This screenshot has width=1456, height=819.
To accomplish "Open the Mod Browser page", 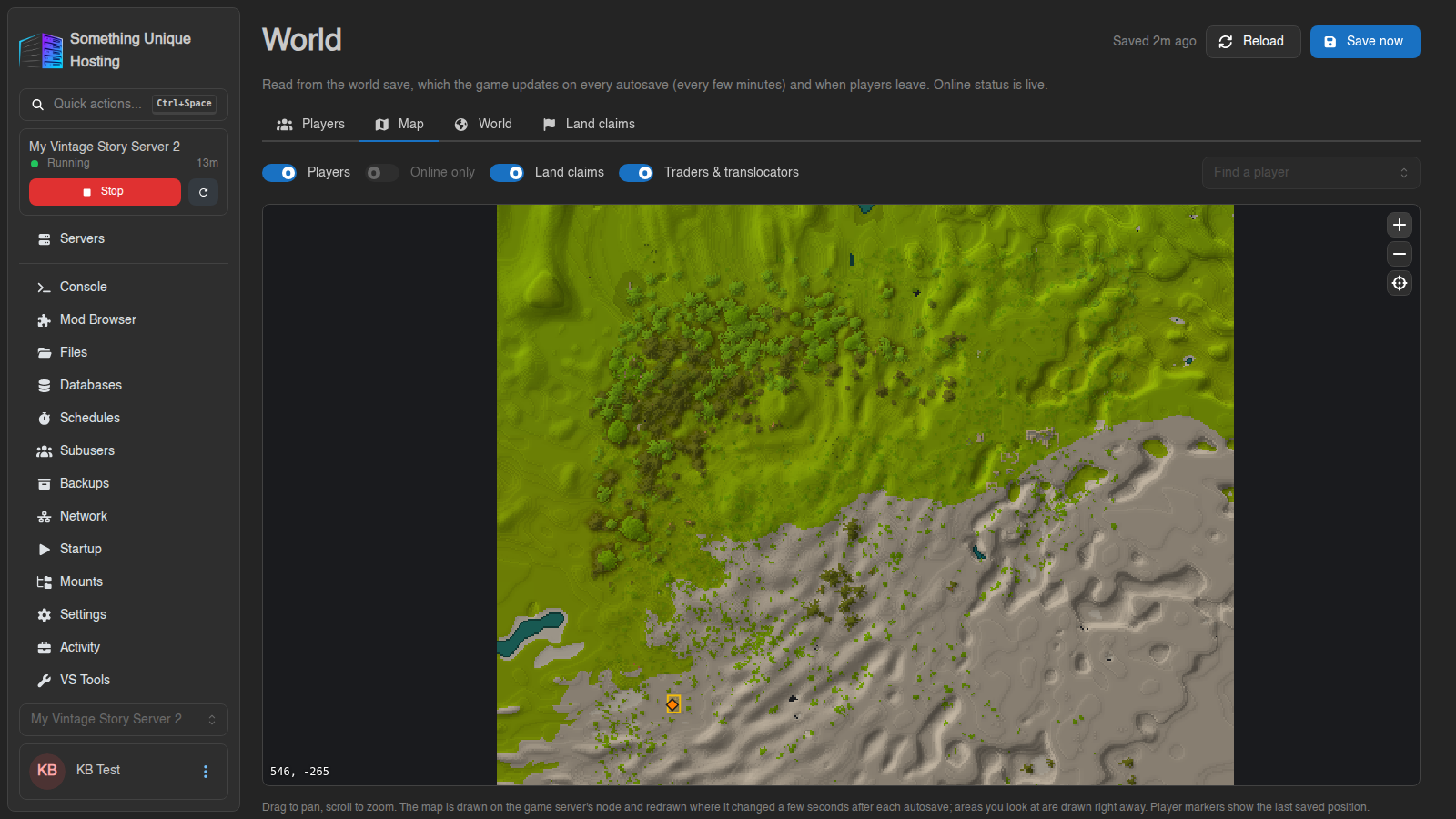I will click(124, 319).
